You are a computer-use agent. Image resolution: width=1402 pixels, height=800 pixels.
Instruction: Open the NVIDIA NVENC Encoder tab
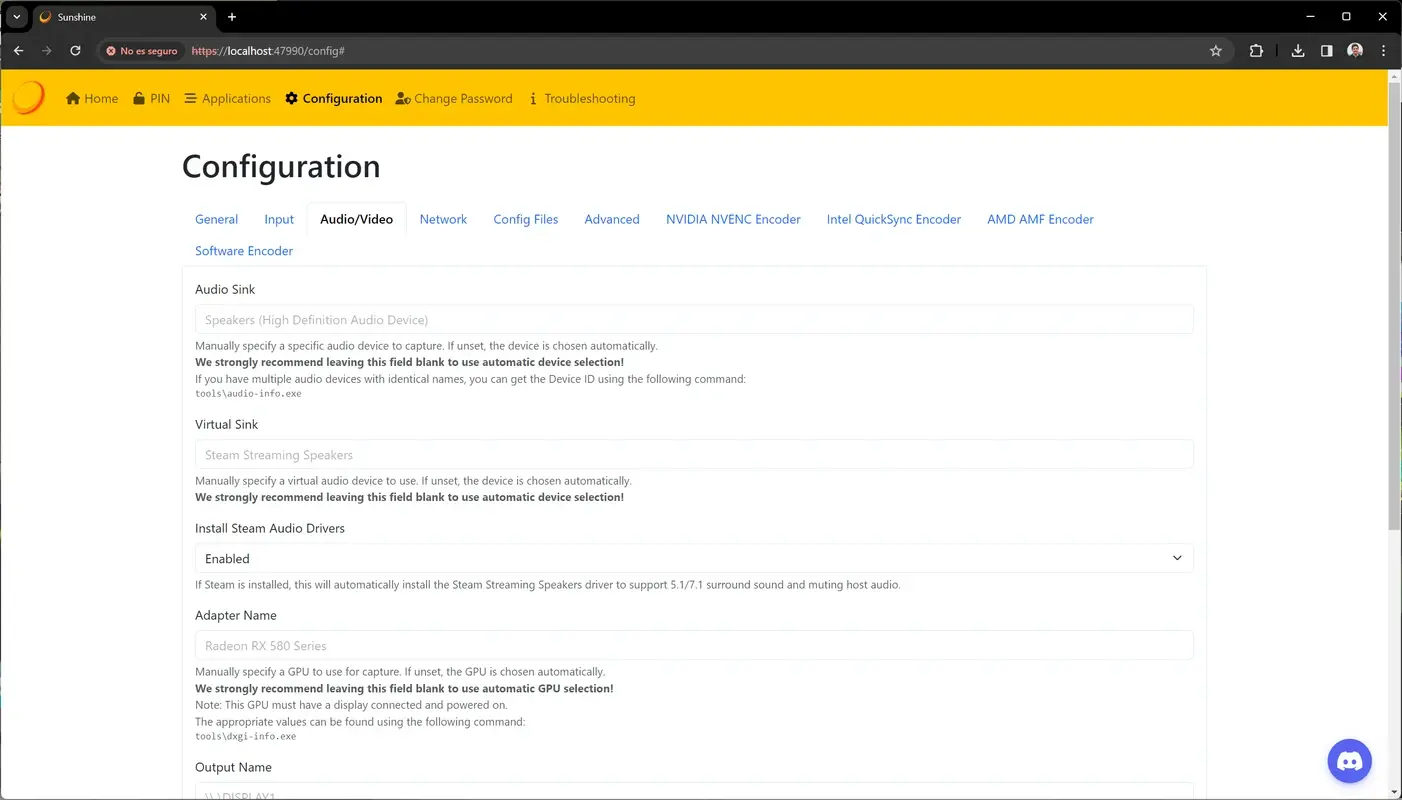pyautogui.click(x=733, y=219)
